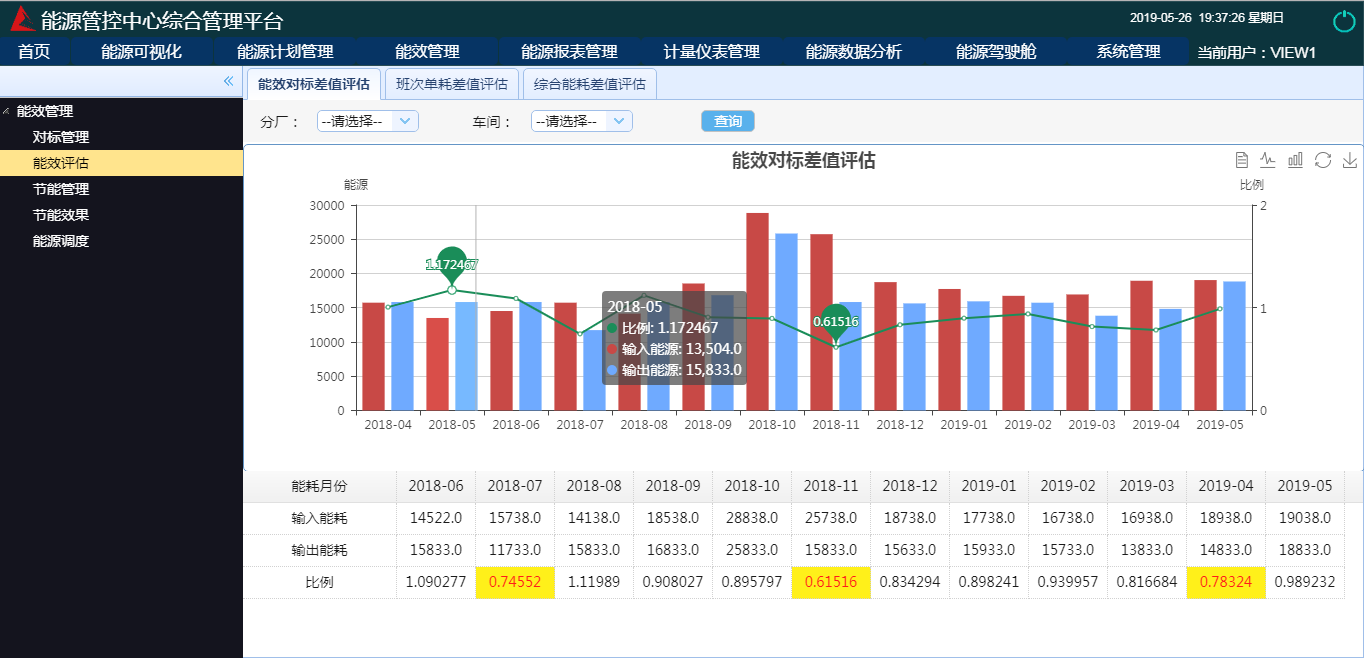Click the red input bar for 2018-11
1364x658 pixels.
tap(822, 322)
